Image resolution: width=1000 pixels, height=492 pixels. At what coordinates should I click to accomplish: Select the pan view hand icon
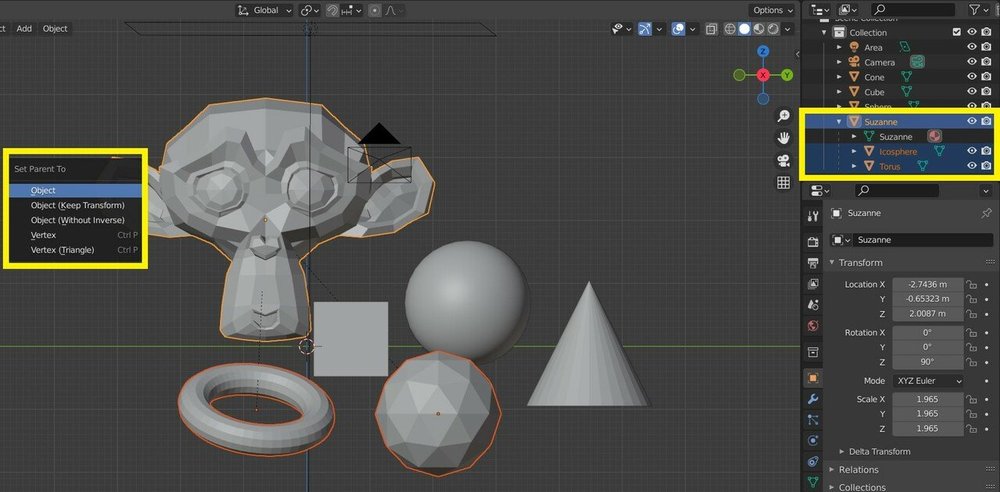pos(784,138)
